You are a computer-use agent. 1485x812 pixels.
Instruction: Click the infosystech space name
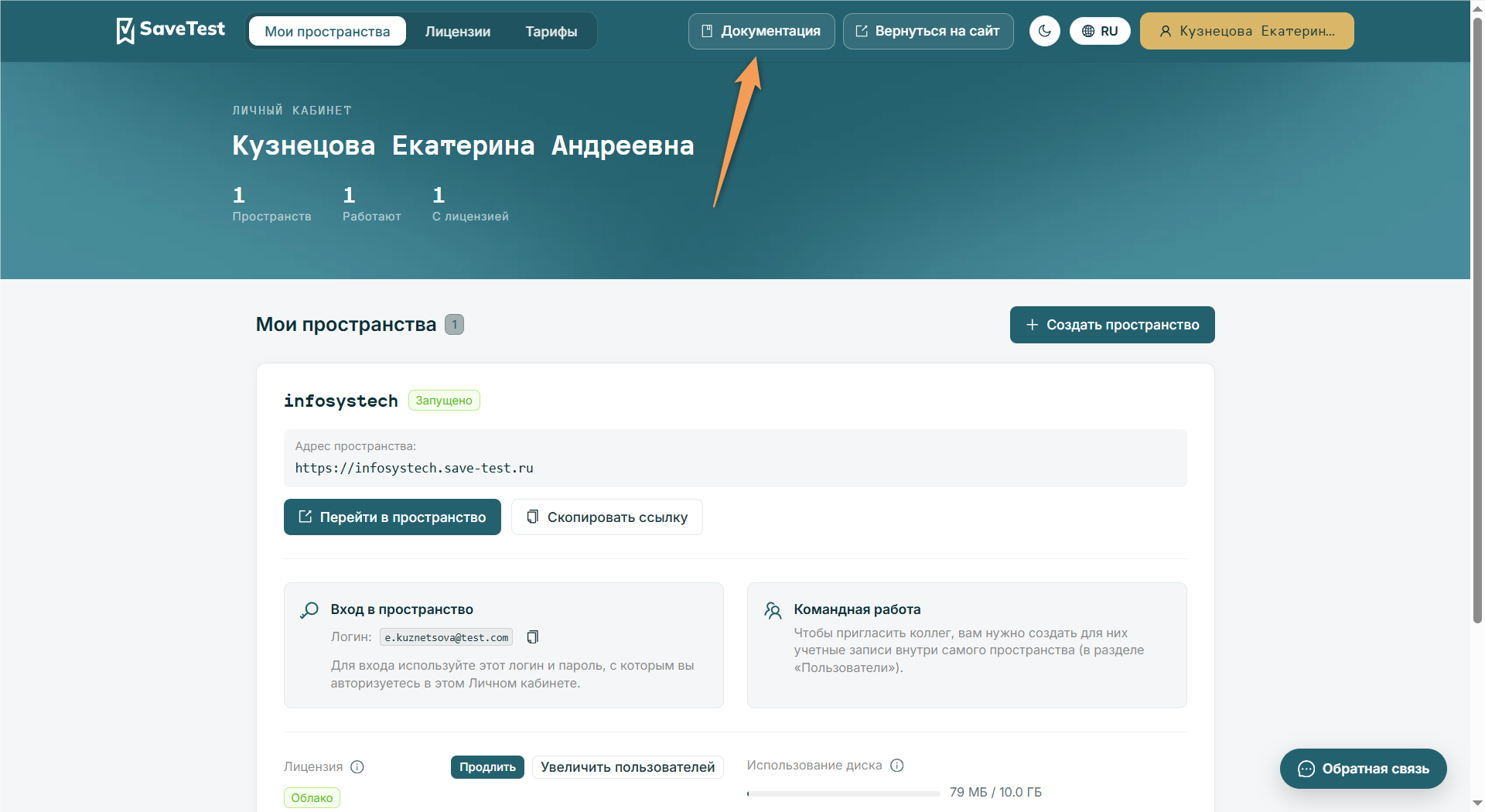click(340, 401)
